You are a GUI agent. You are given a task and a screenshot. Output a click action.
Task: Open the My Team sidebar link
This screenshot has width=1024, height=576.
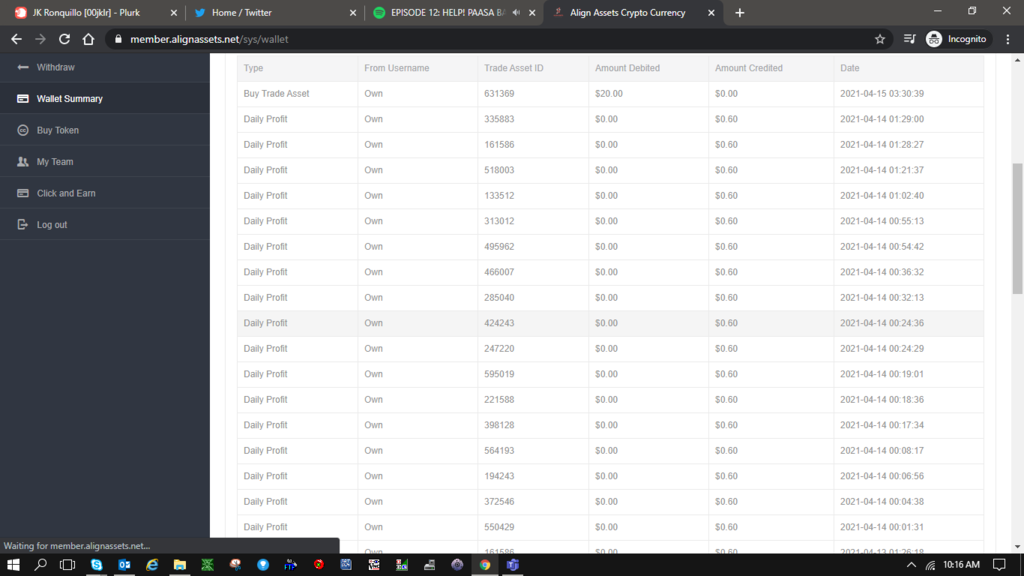point(55,162)
